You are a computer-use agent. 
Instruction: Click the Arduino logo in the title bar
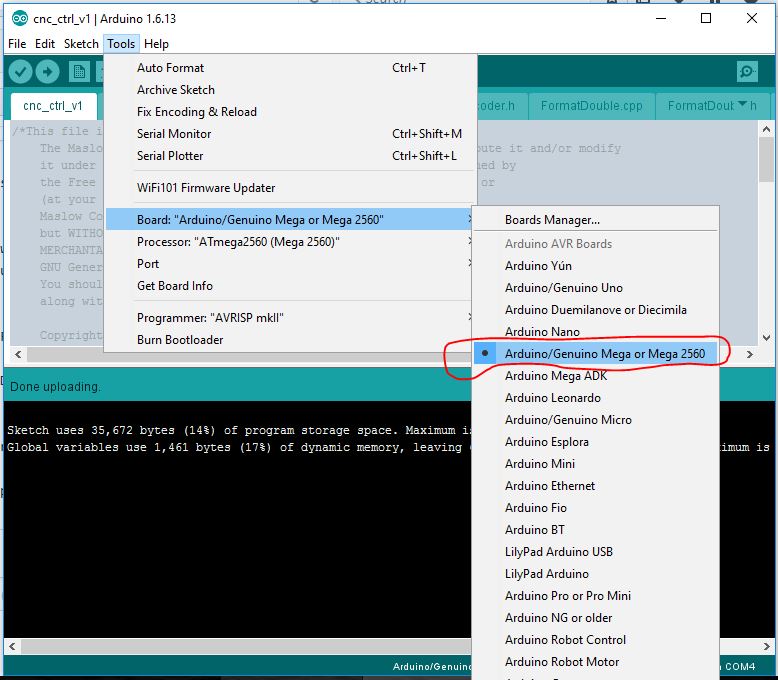tap(20, 19)
